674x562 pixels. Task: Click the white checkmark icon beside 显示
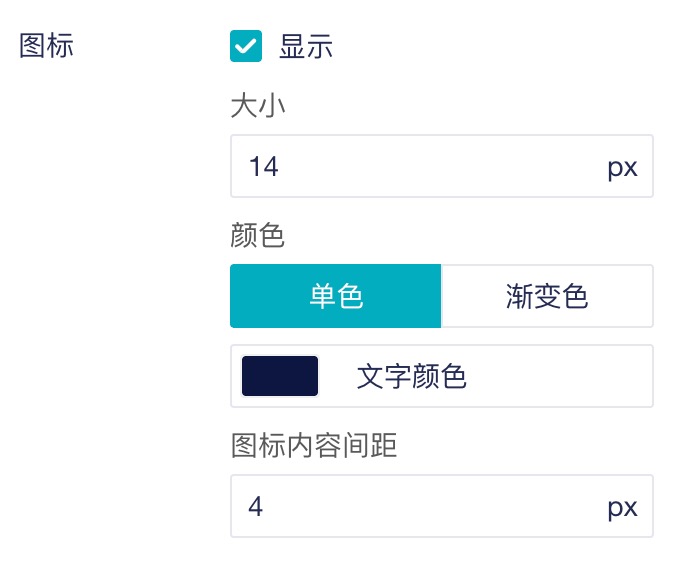(x=246, y=46)
